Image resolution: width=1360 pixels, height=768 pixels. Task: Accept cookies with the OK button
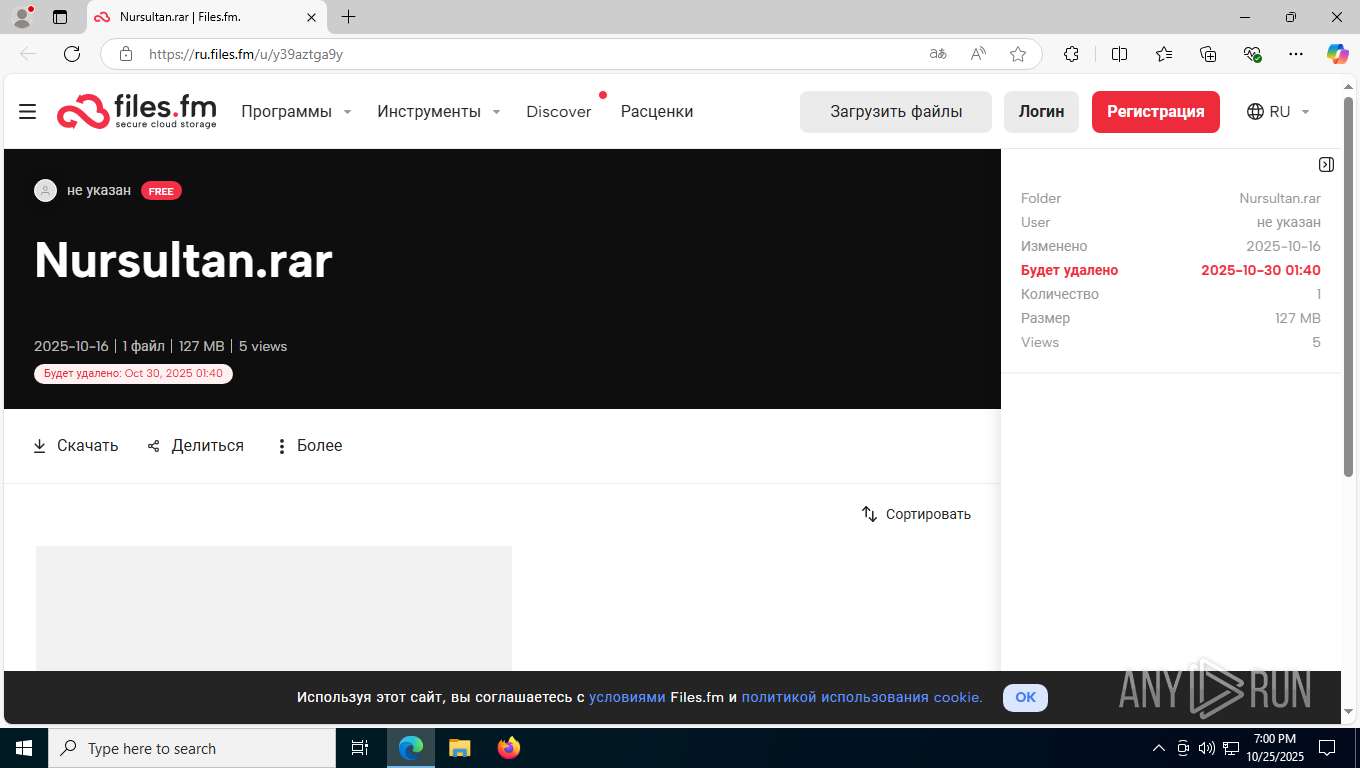click(1025, 697)
